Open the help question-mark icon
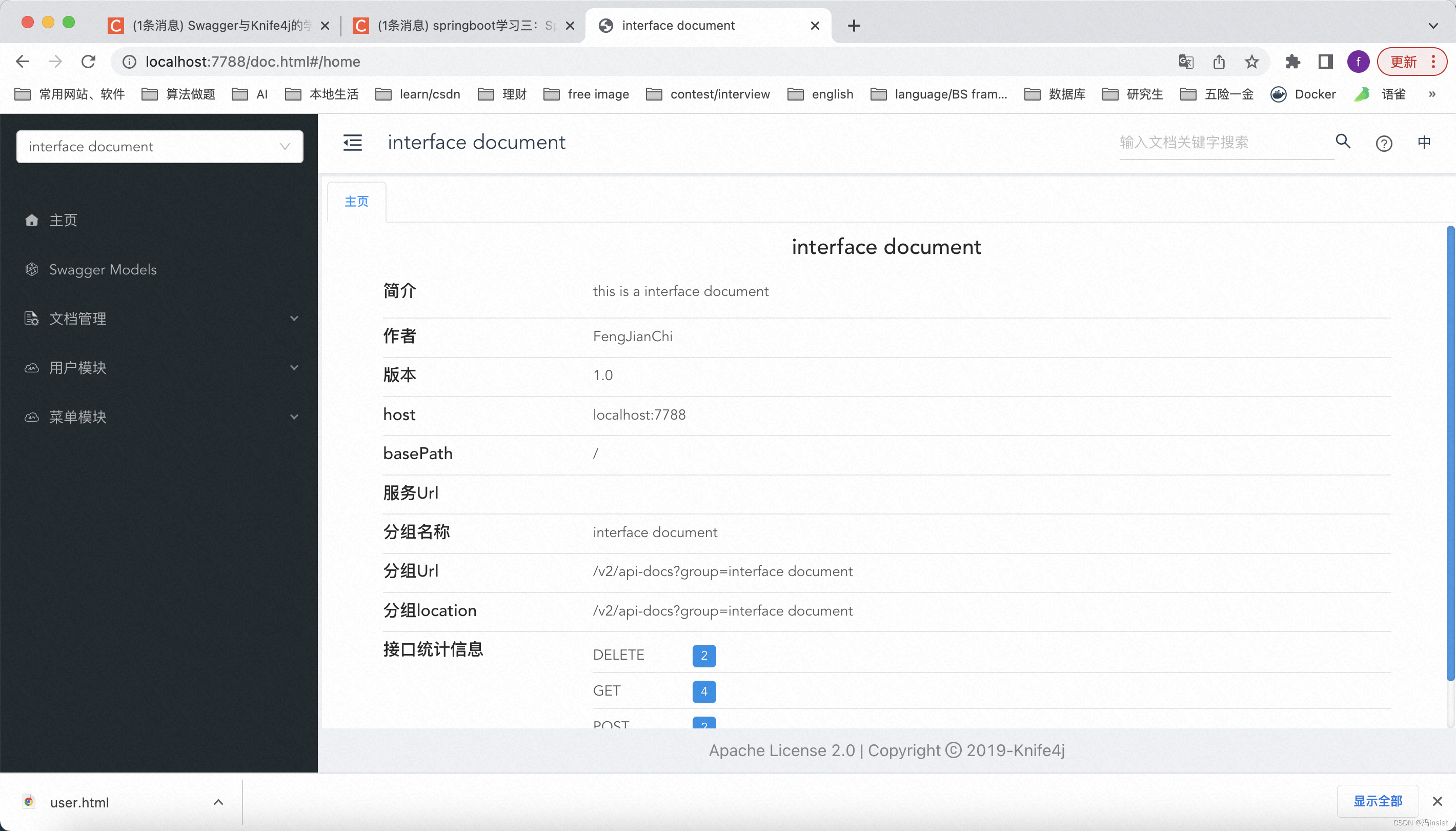This screenshot has width=1456, height=831. pyautogui.click(x=1384, y=143)
